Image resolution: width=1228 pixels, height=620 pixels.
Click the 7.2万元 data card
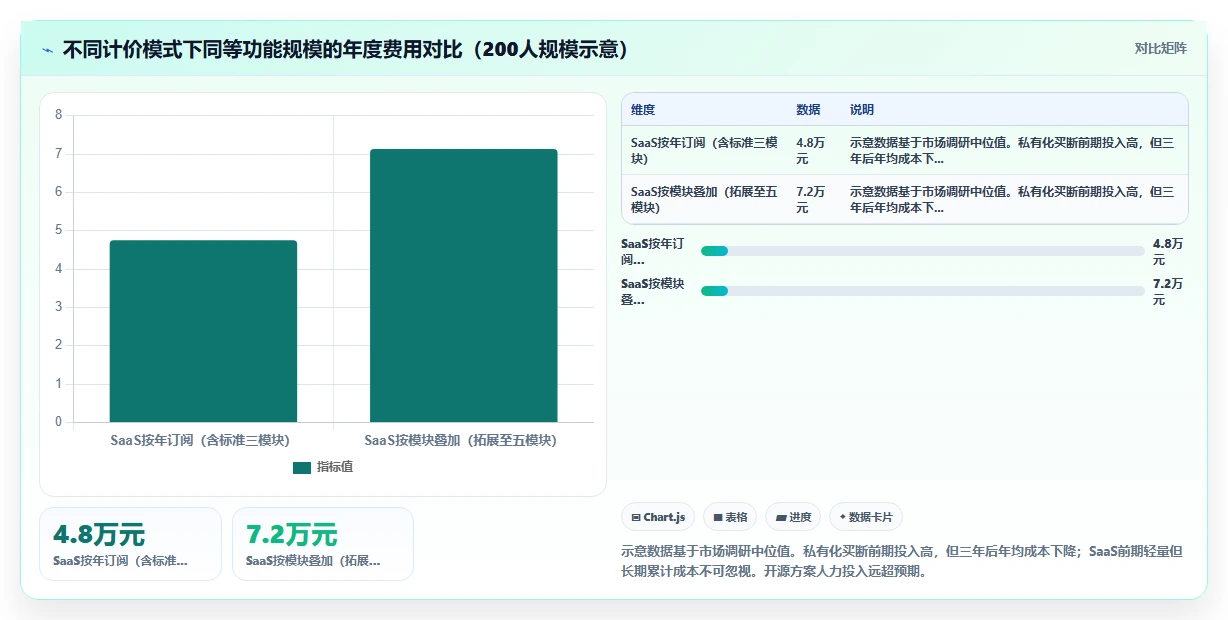click(x=323, y=544)
